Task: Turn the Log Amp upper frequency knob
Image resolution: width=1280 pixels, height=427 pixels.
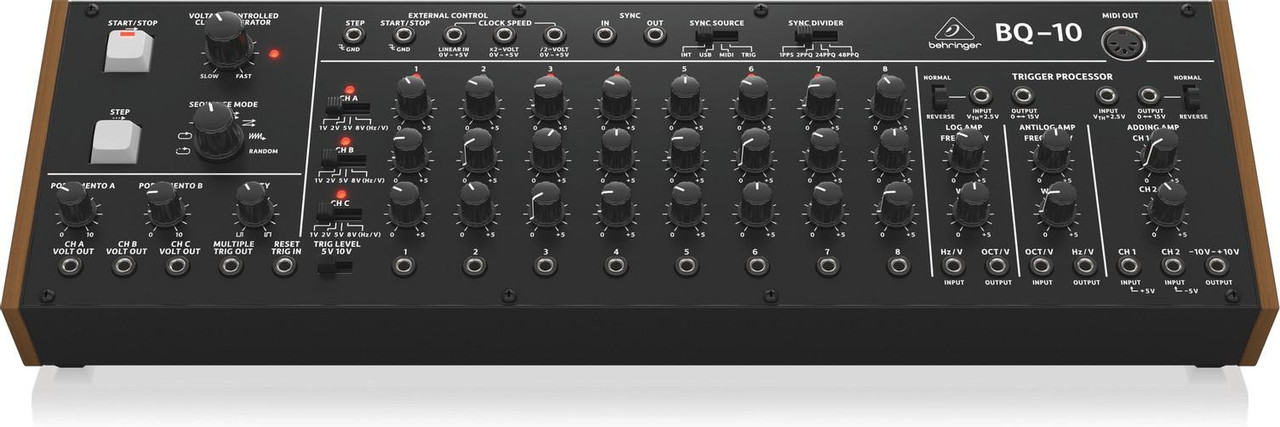Action: 966,150
